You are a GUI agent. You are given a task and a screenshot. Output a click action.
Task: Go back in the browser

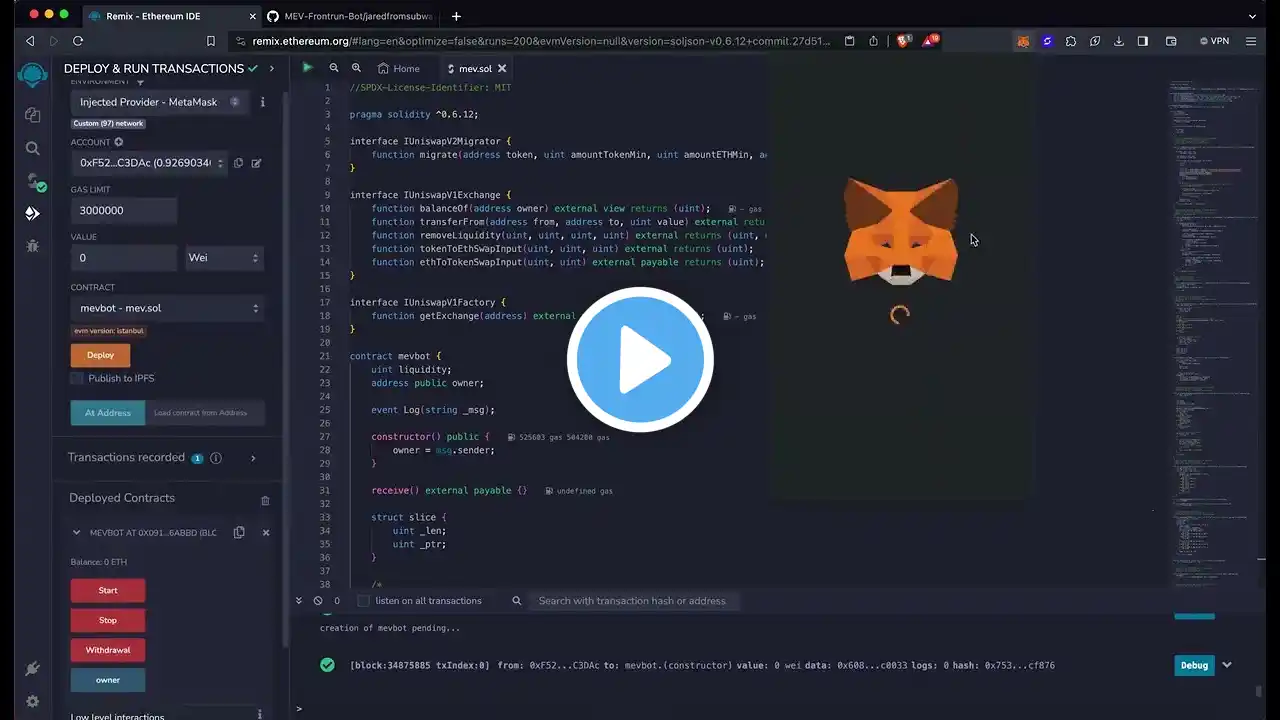(x=30, y=41)
